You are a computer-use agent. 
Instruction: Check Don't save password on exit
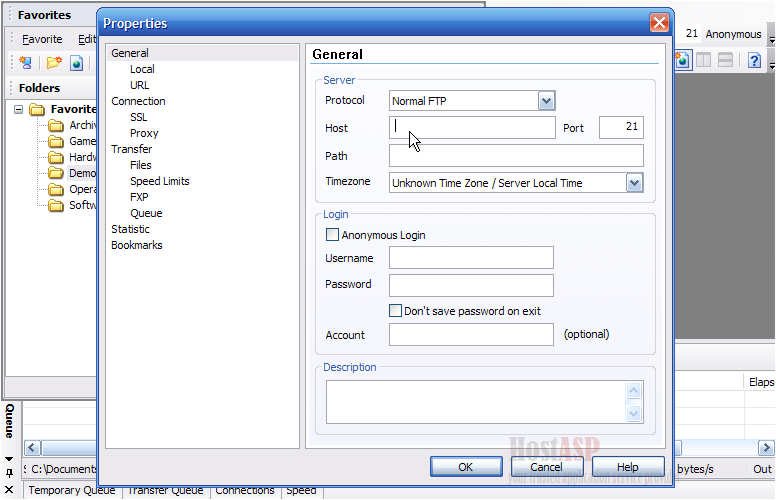[395, 311]
